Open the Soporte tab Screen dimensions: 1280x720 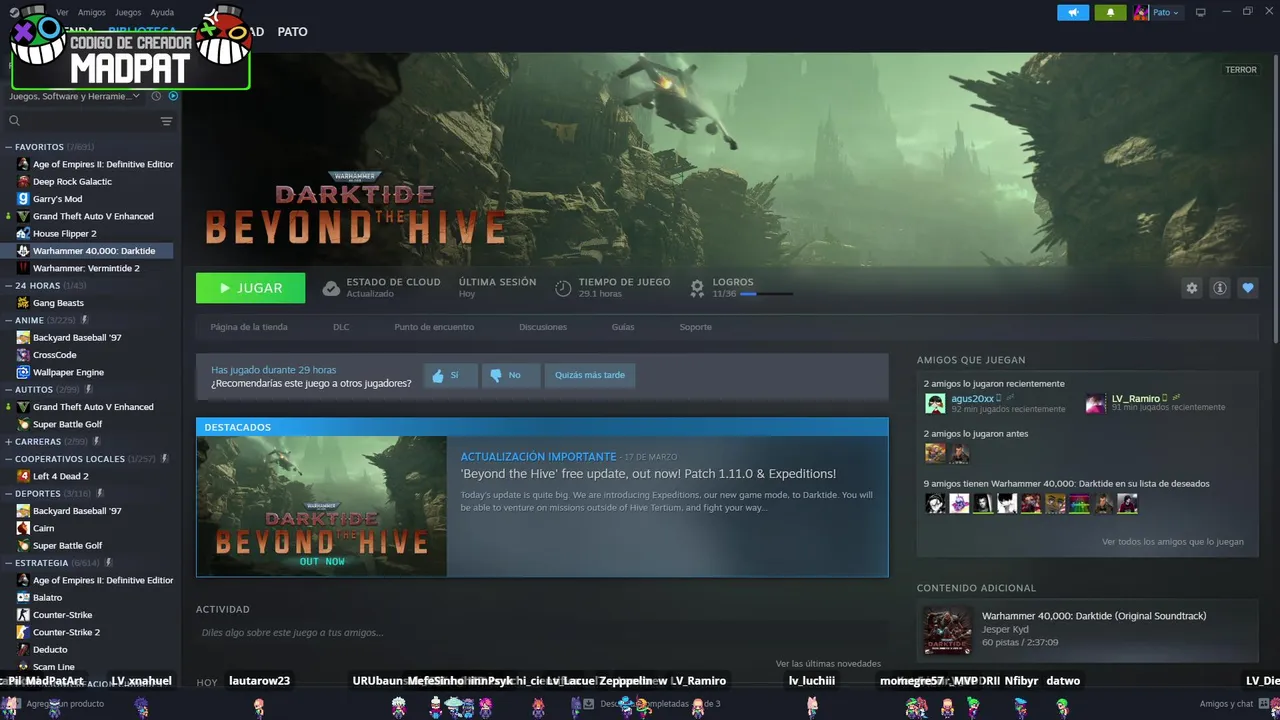(696, 327)
